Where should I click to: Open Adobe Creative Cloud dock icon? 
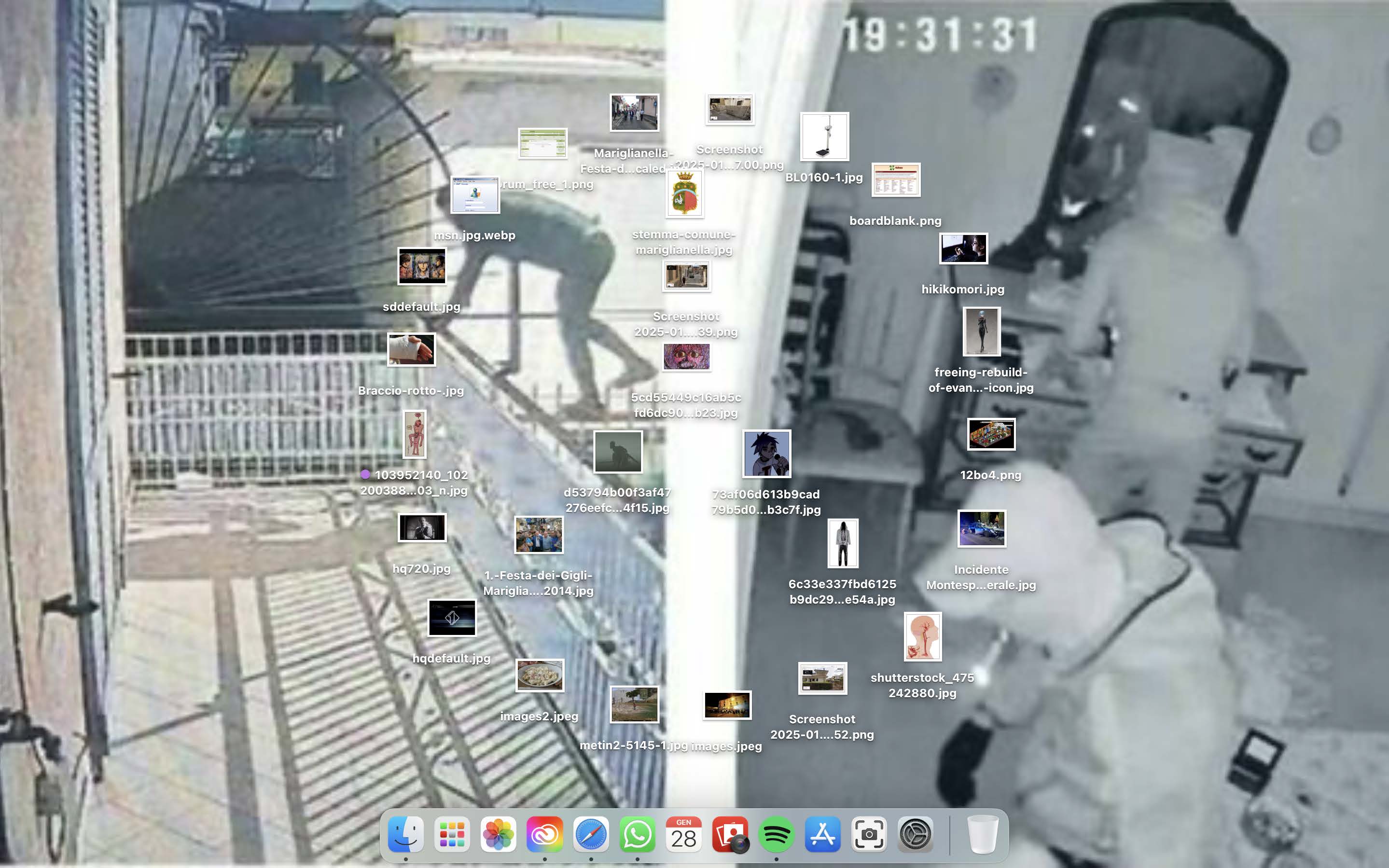coord(544,834)
